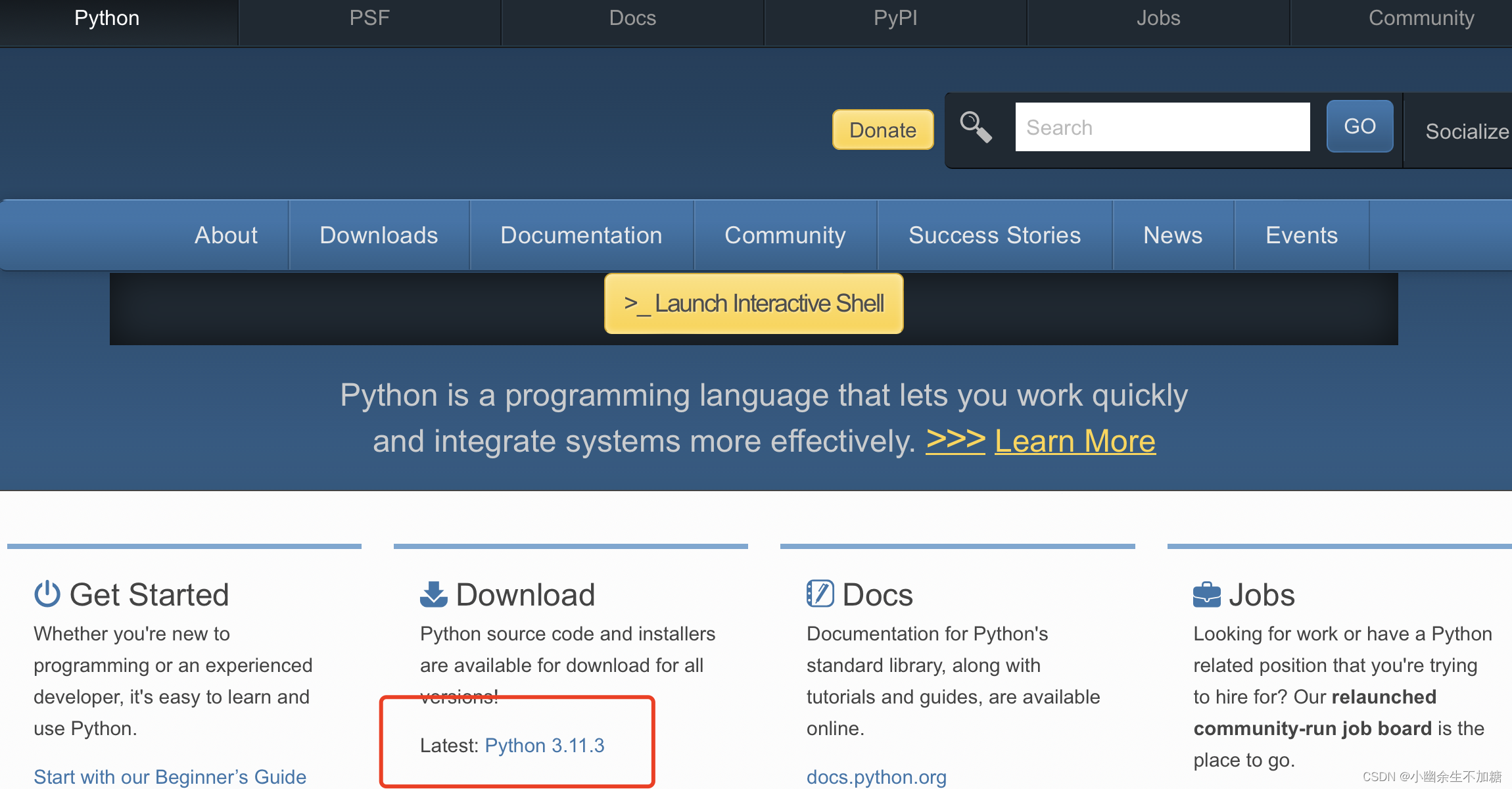The image size is (1512, 789).
Task: Open the Community item in blue navigation bar
Action: 786,235
